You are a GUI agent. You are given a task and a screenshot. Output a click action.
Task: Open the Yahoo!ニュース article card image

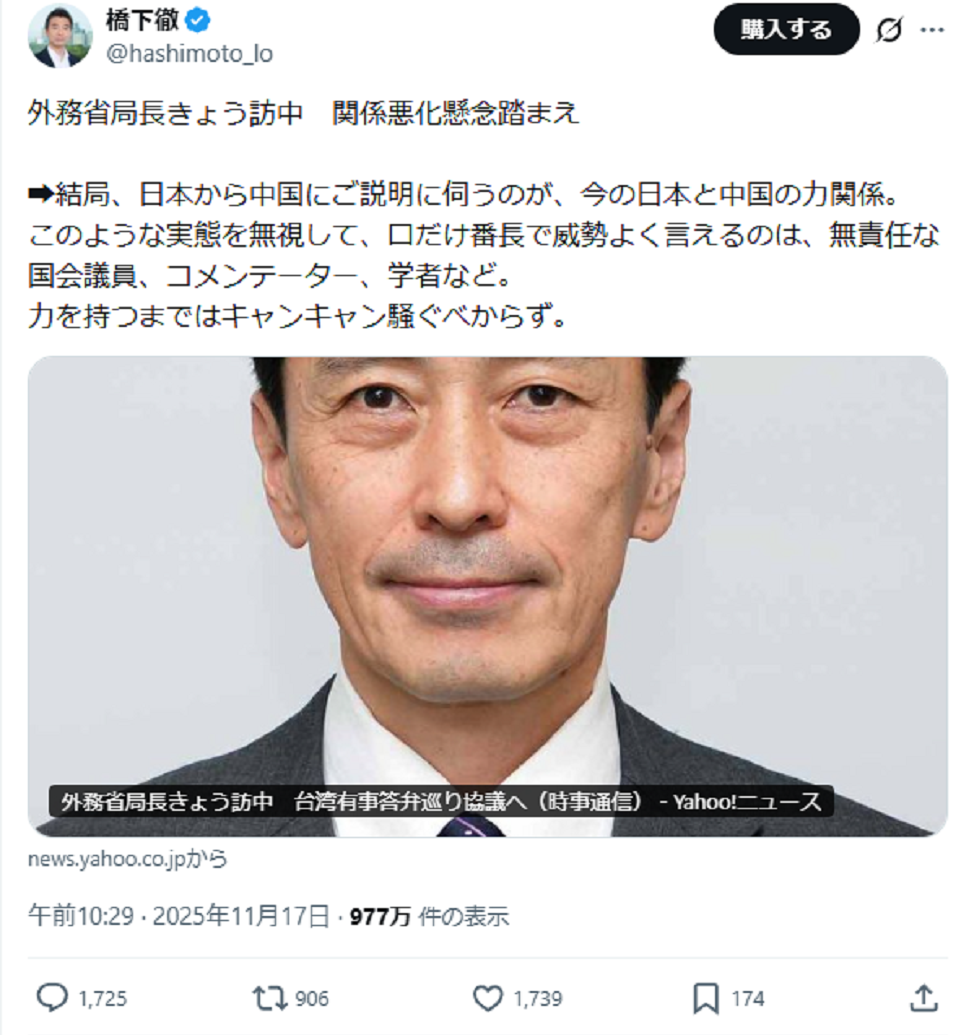click(x=488, y=596)
